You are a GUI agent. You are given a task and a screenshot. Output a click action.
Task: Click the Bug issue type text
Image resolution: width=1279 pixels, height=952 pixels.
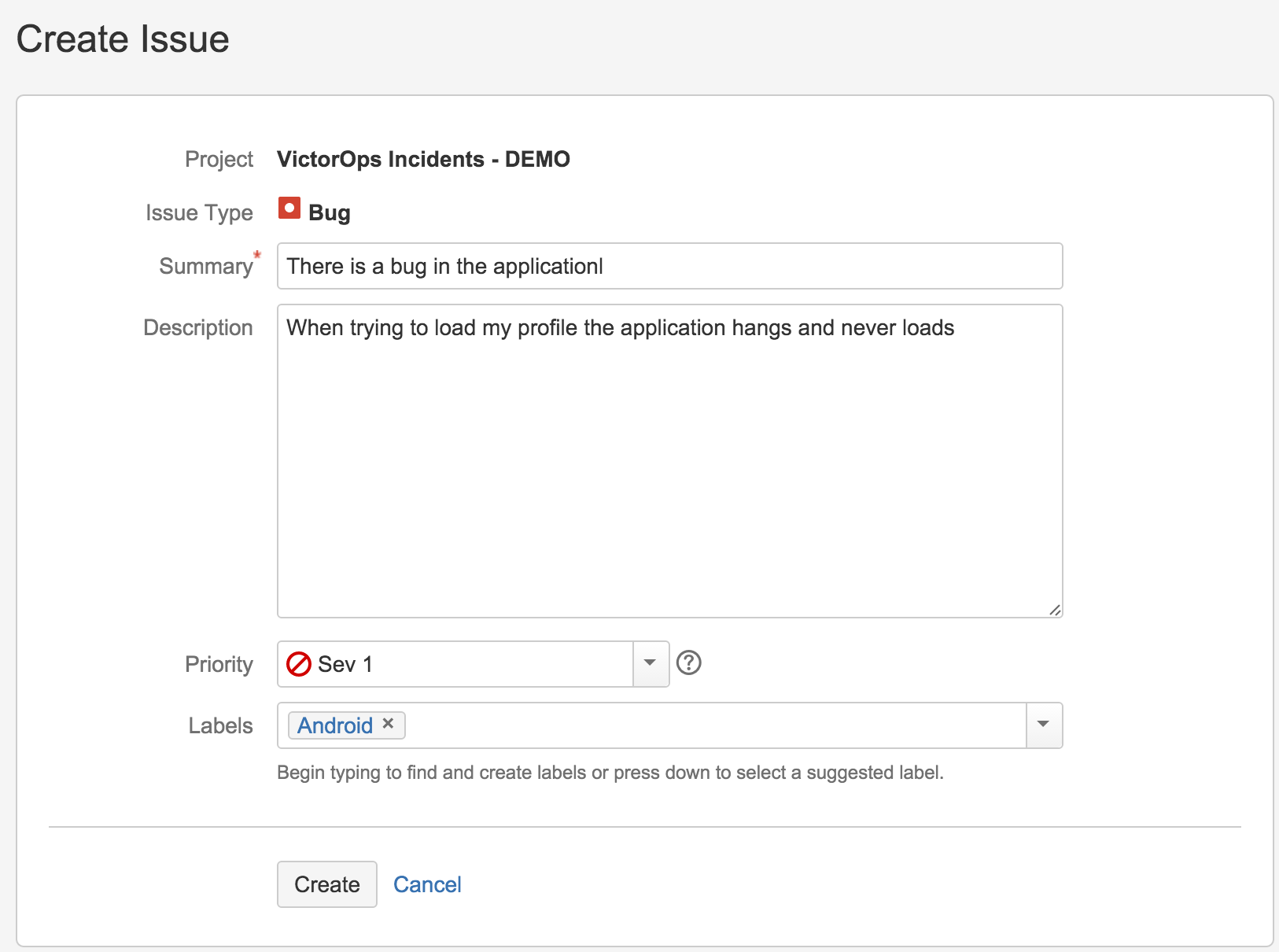pyautogui.click(x=330, y=213)
